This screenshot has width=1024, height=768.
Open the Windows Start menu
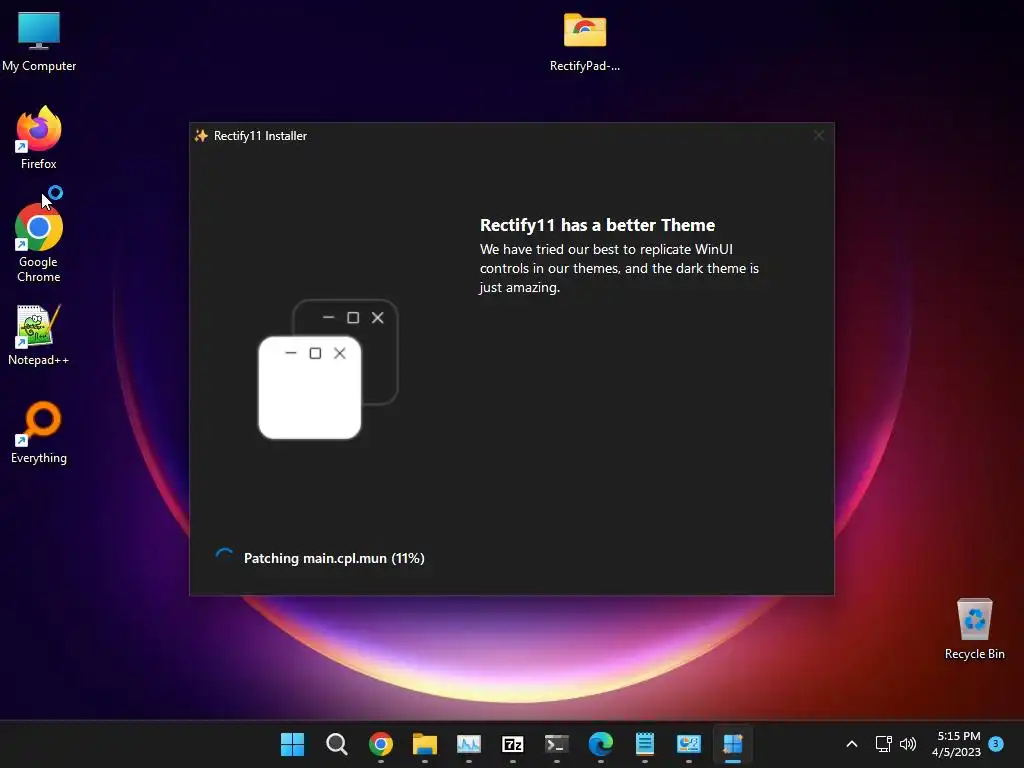pyautogui.click(x=292, y=744)
